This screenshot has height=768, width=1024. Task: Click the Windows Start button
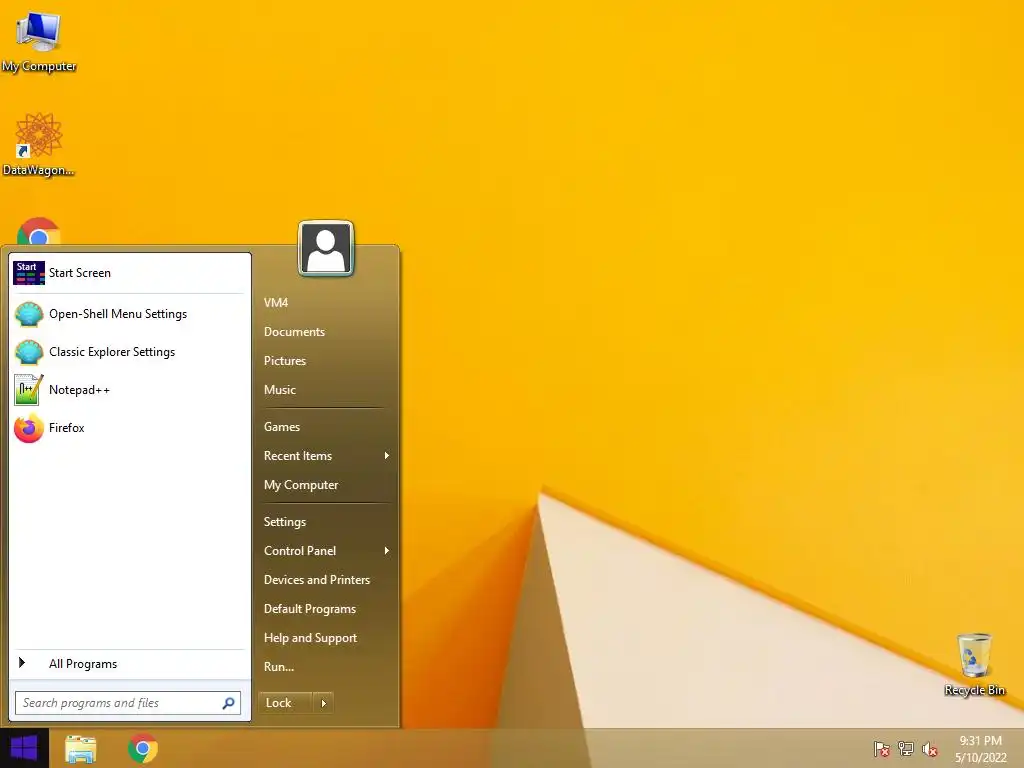[24, 748]
